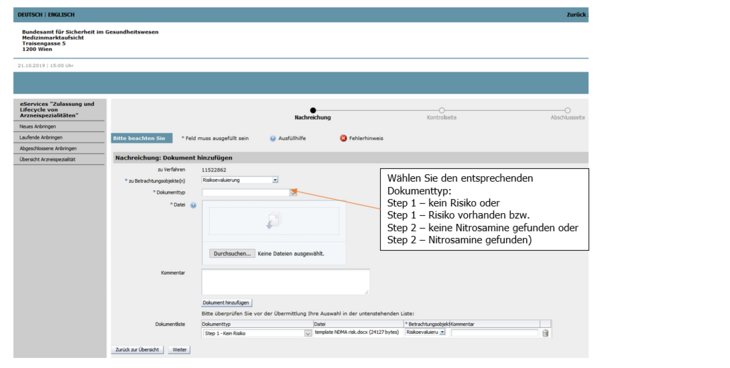Click the Ausfüllhilfe help icon

(x=273, y=138)
